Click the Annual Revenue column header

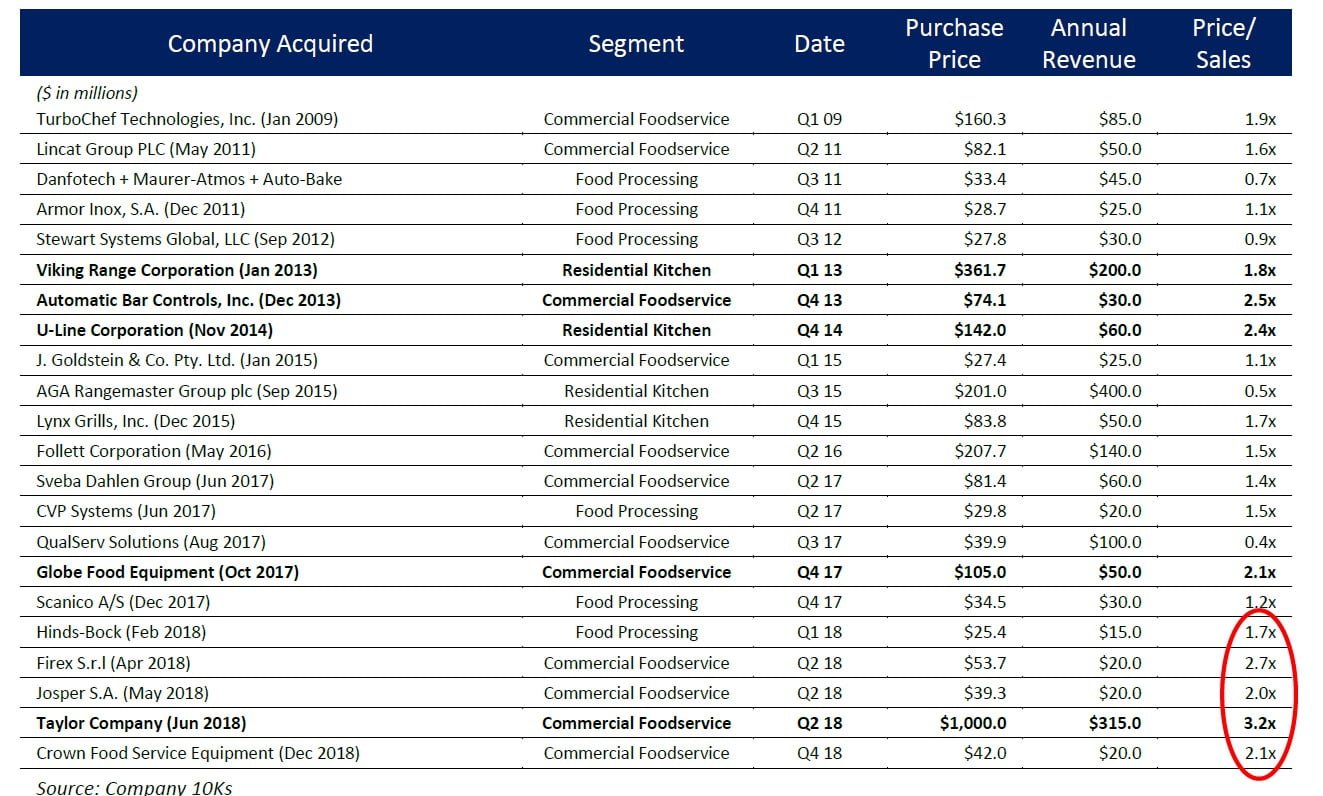pos(1089,44)
